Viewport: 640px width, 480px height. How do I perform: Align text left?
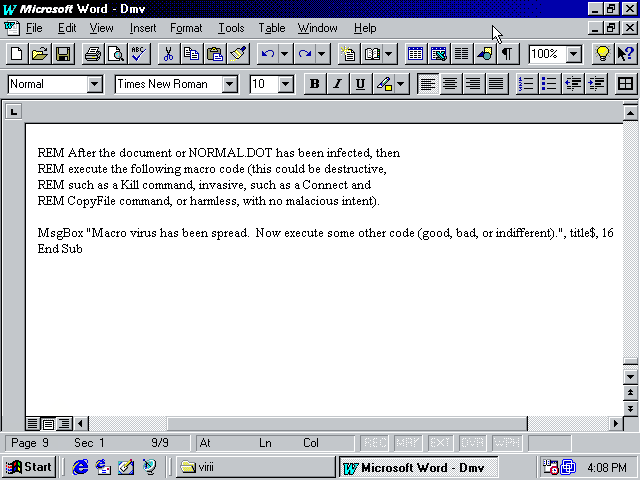point(428,84)
